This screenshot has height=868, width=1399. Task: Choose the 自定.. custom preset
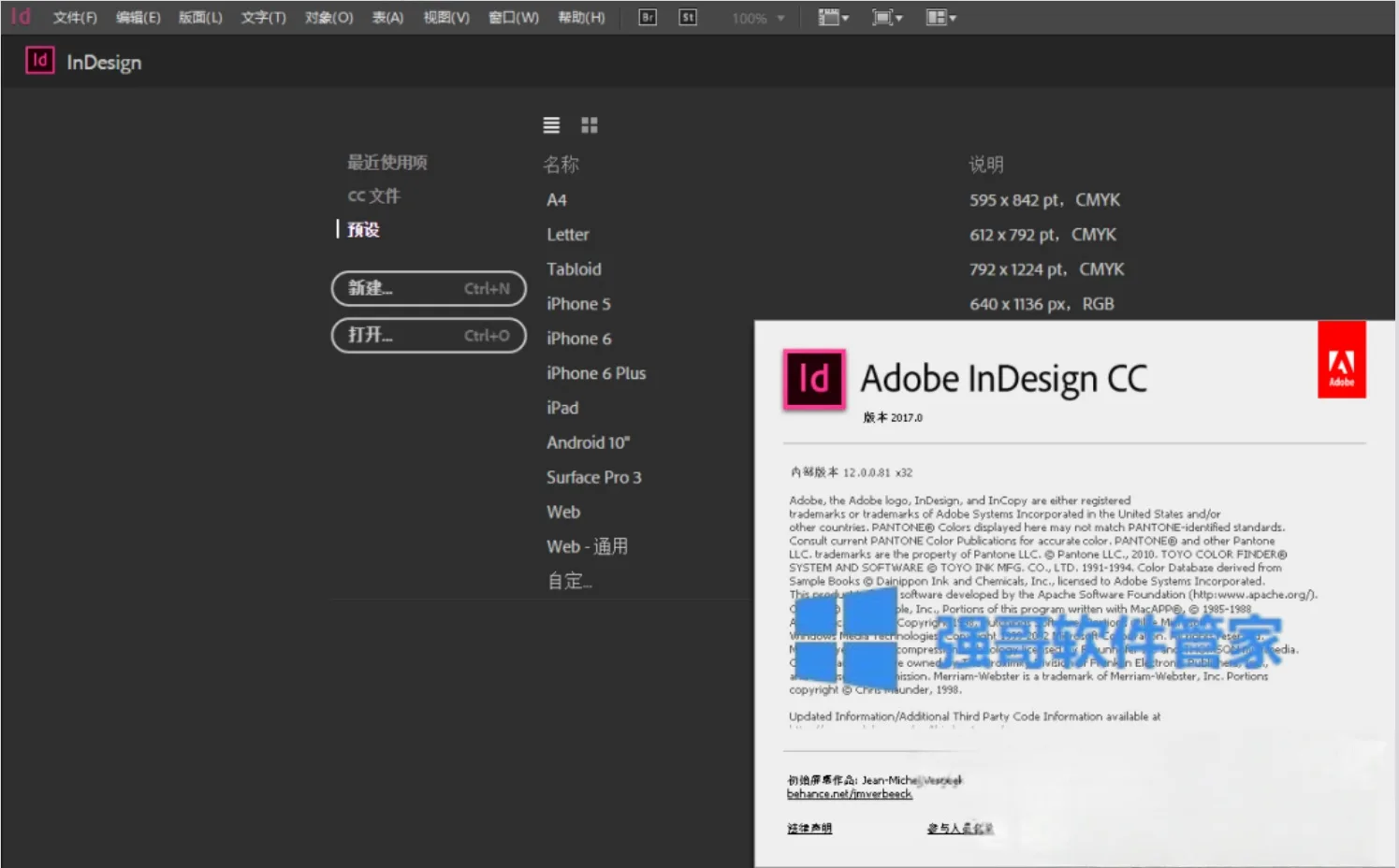570,581
